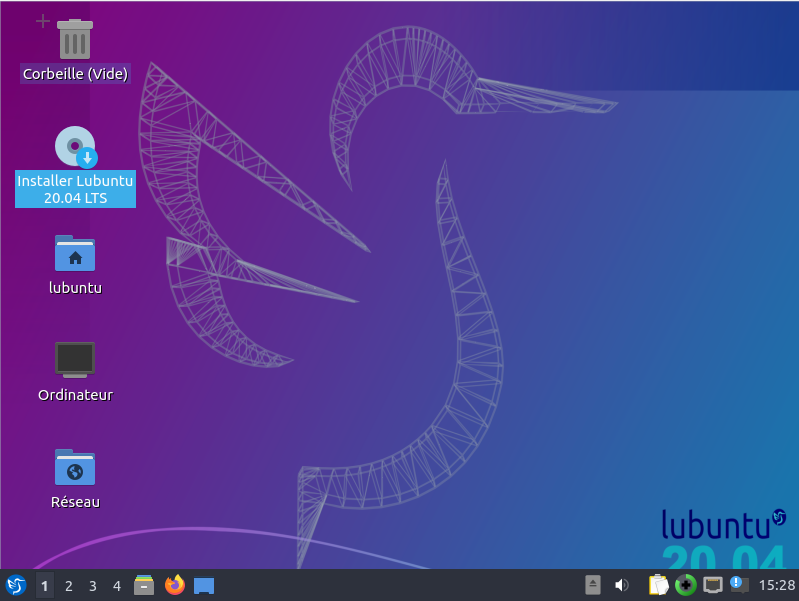
Task: Switch to virtual desktop 2
Action: (69, 586)
